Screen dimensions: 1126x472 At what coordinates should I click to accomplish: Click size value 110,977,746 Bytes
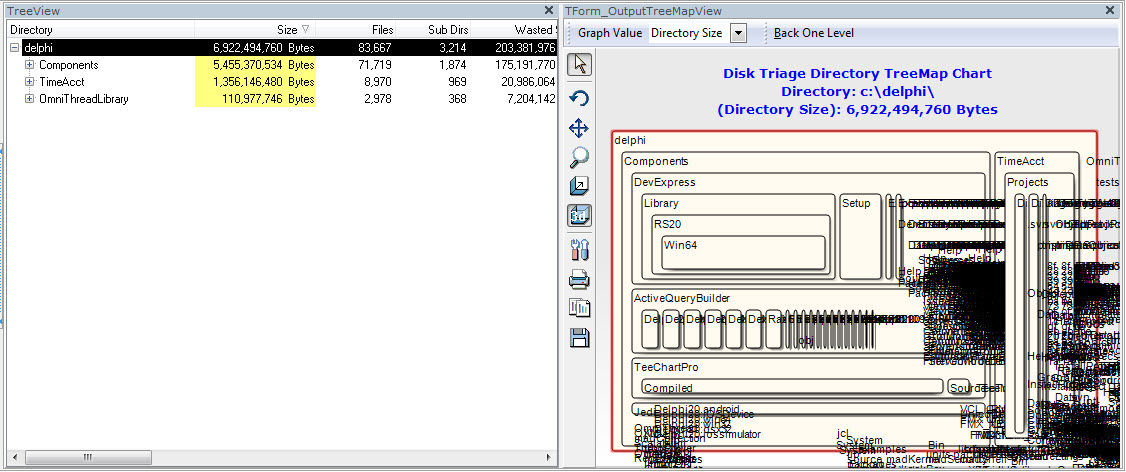[x=270, y=98]
